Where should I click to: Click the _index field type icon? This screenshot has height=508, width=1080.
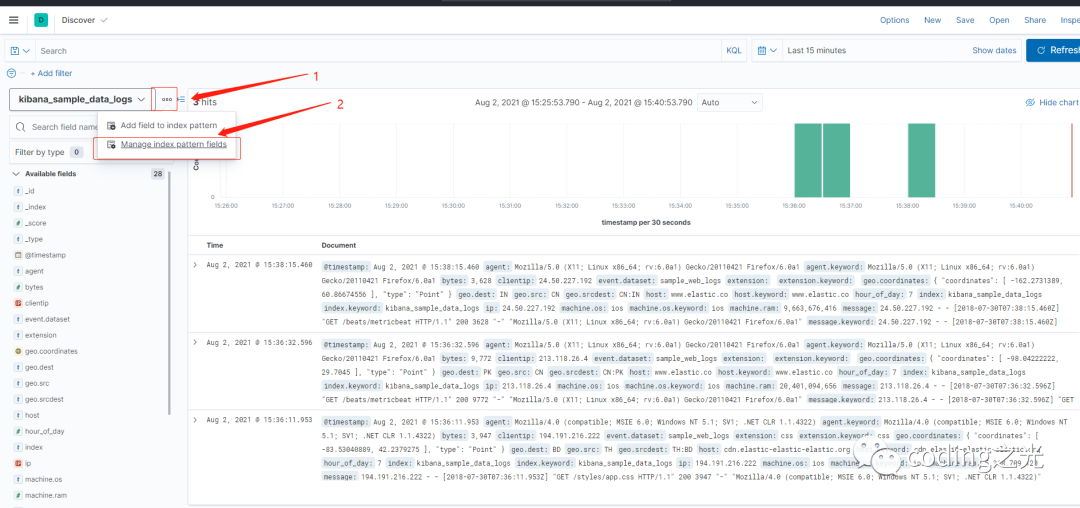point(18,207)
